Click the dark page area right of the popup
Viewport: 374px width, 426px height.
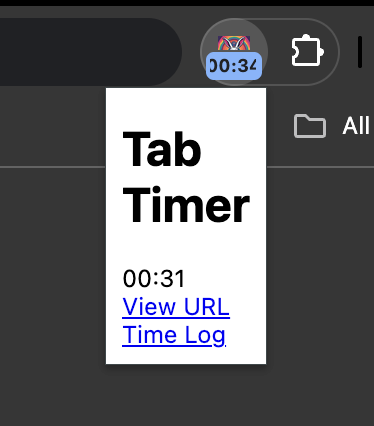[320, 267]
